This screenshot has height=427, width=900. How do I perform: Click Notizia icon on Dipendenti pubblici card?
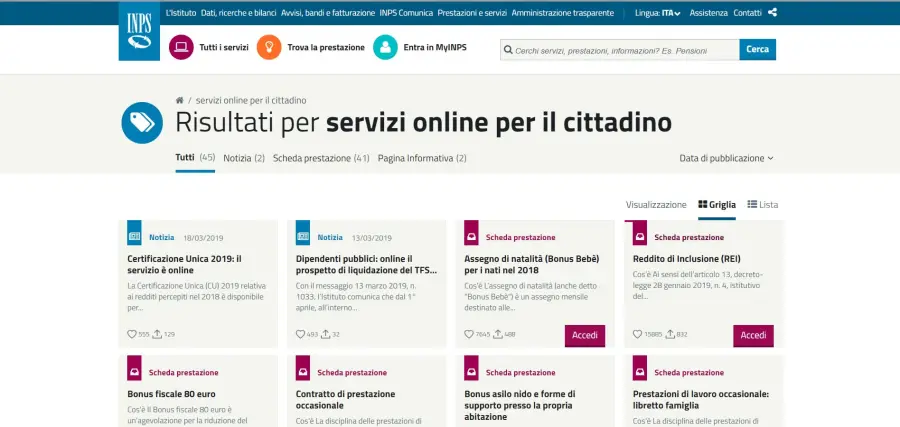tap(303, 233)
